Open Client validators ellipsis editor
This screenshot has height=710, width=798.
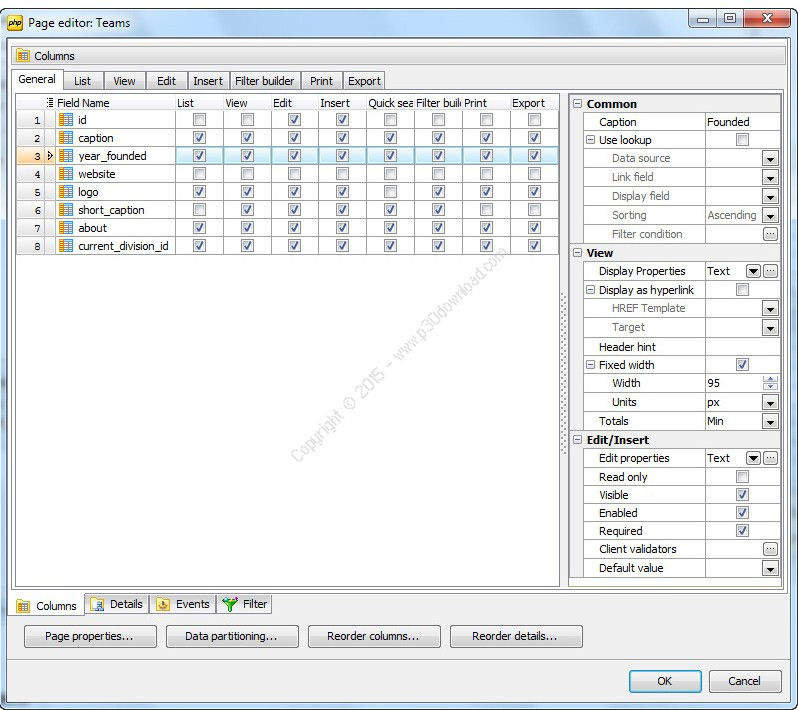770,549
